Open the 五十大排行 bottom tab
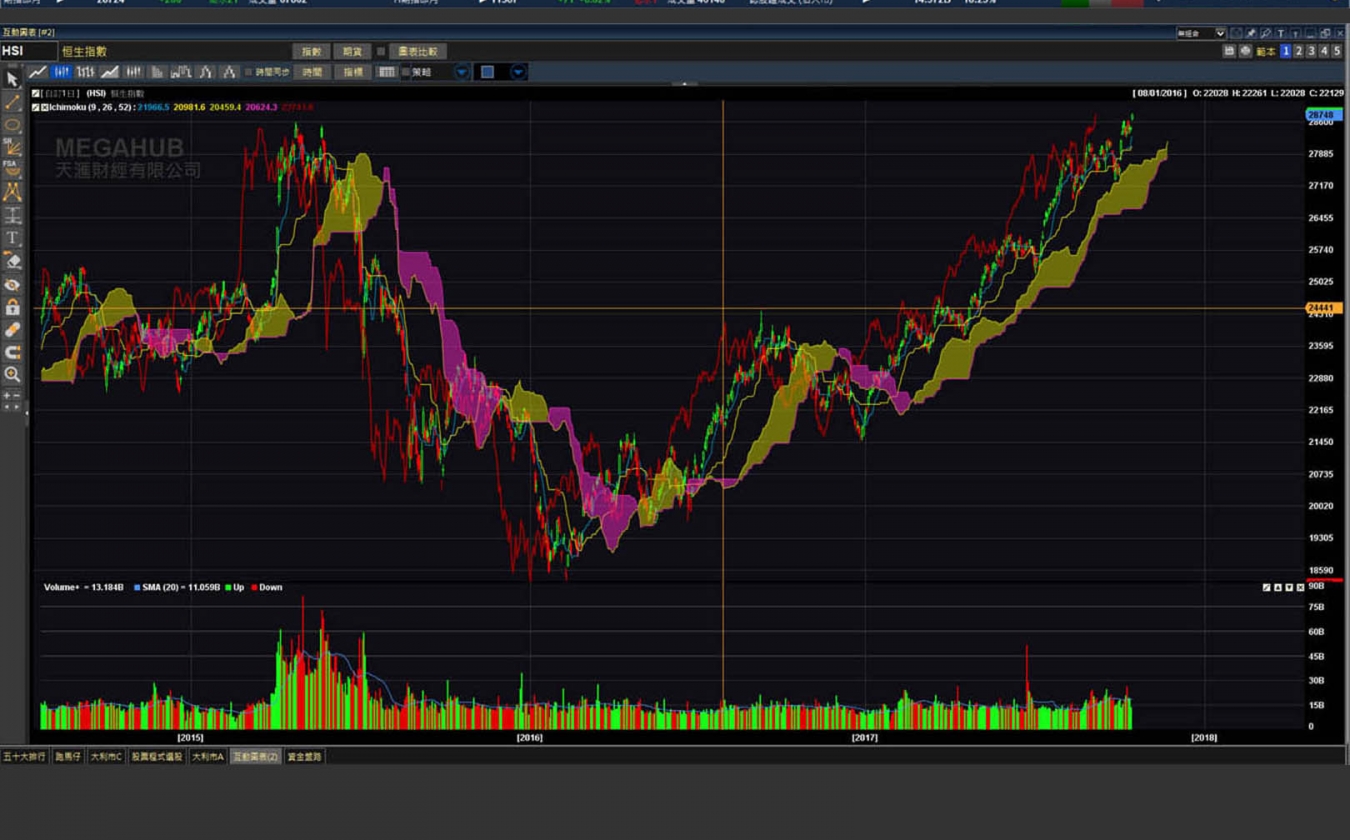Image resolution: width=1350 pixels, height=840 pixels. pos(24,757)
